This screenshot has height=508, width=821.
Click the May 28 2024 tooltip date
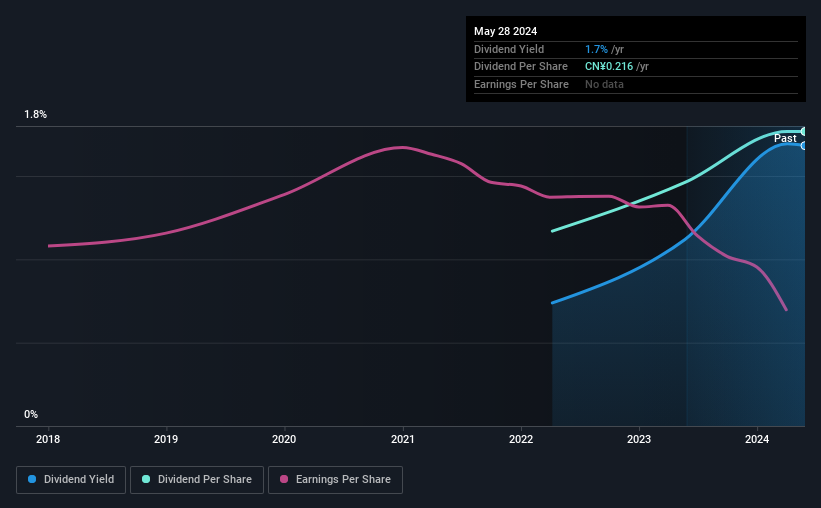[x=506, y=29]
